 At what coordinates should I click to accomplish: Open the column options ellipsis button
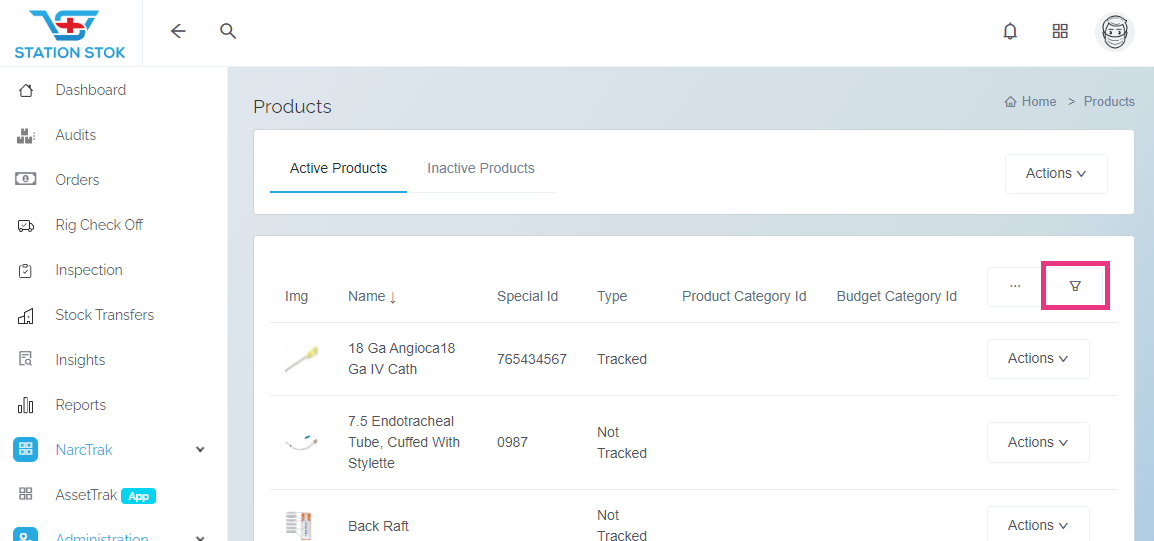click(1015, 286)
